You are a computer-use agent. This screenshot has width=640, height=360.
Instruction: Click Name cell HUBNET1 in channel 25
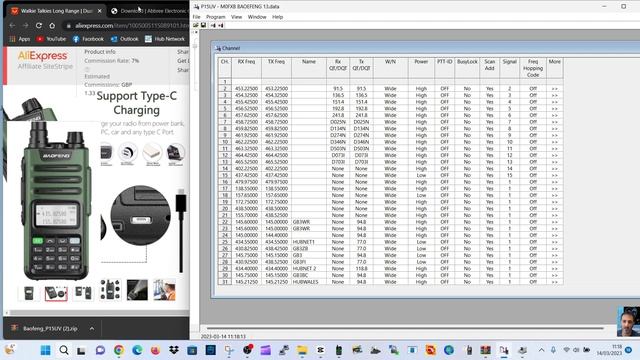(x=309, y=242)
